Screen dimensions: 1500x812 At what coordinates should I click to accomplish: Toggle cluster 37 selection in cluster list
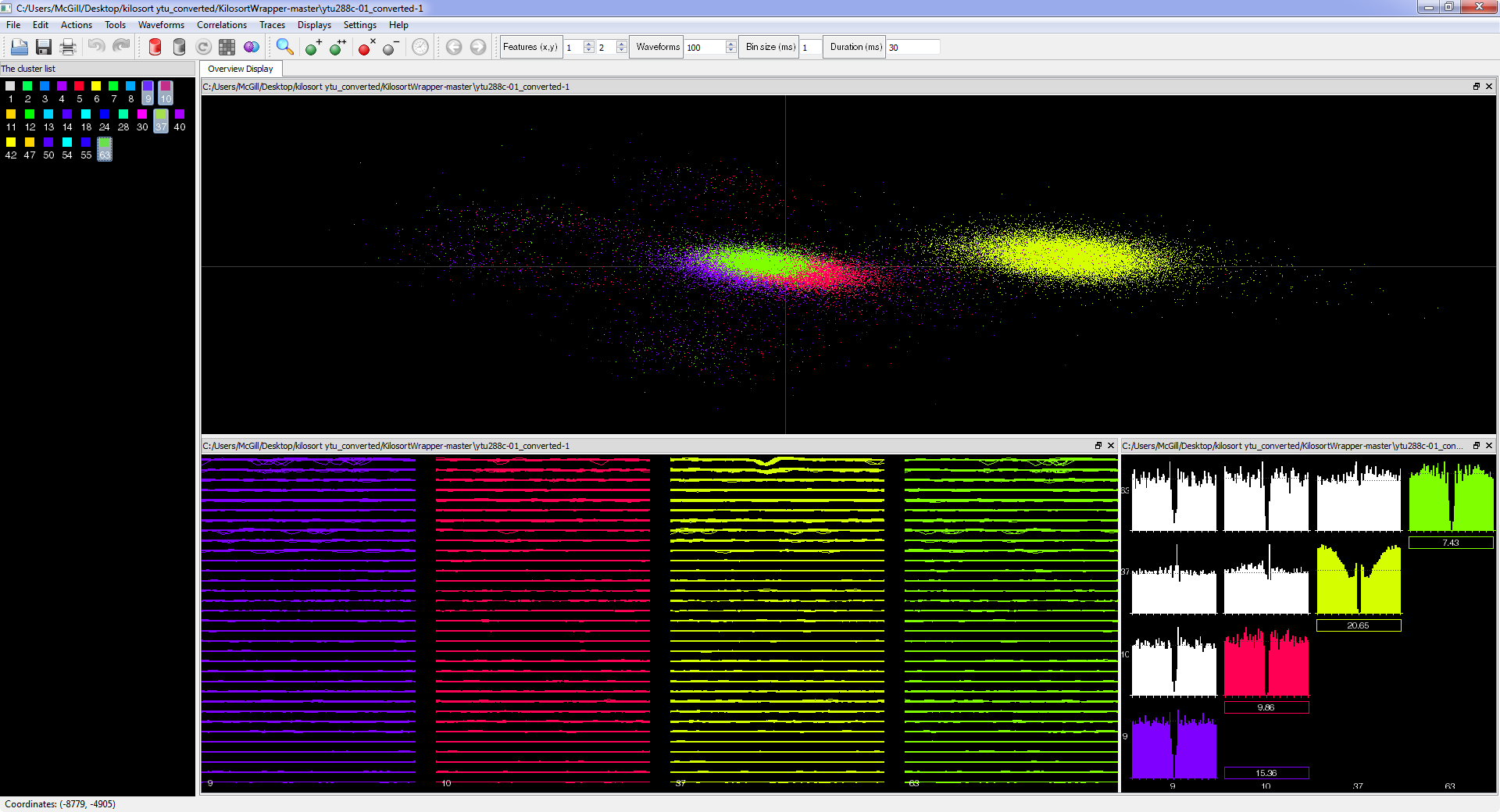click(161, 119)
